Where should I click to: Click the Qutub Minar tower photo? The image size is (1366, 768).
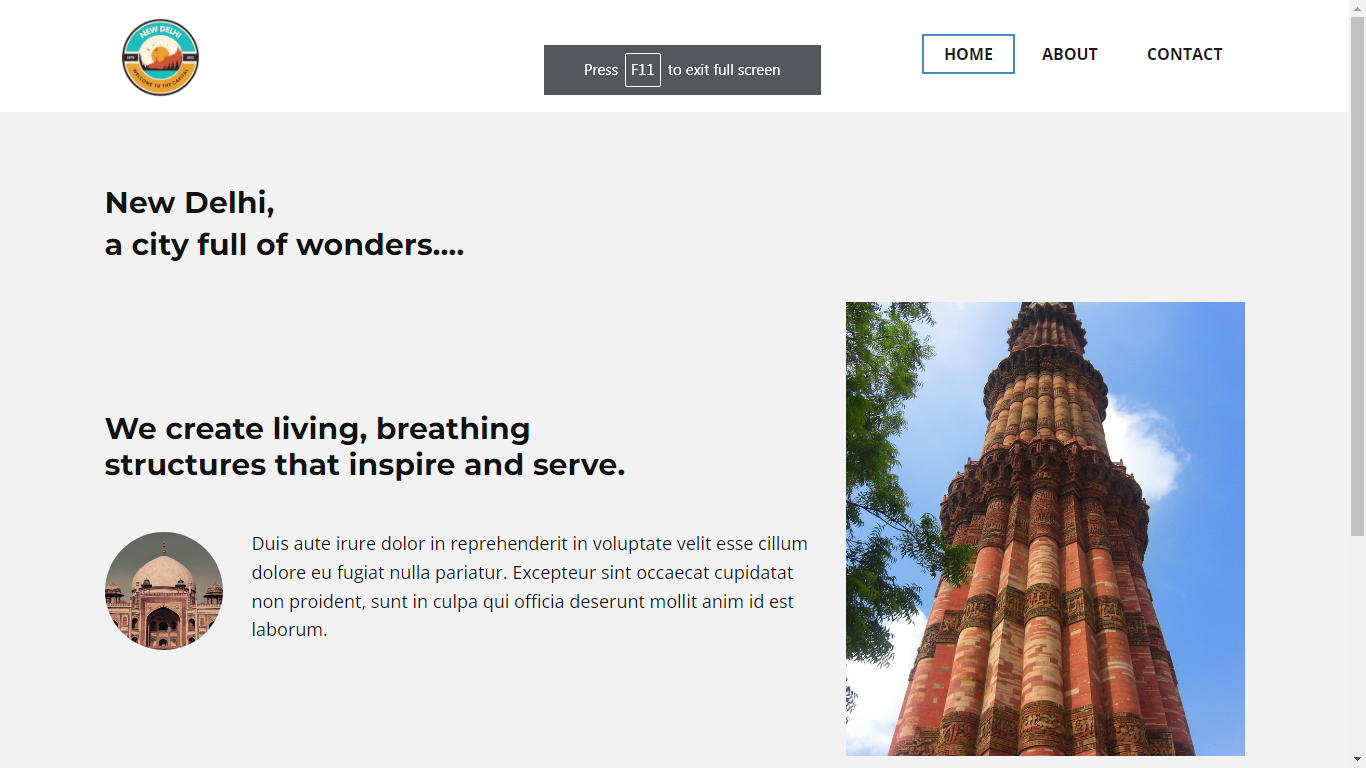1045,530
